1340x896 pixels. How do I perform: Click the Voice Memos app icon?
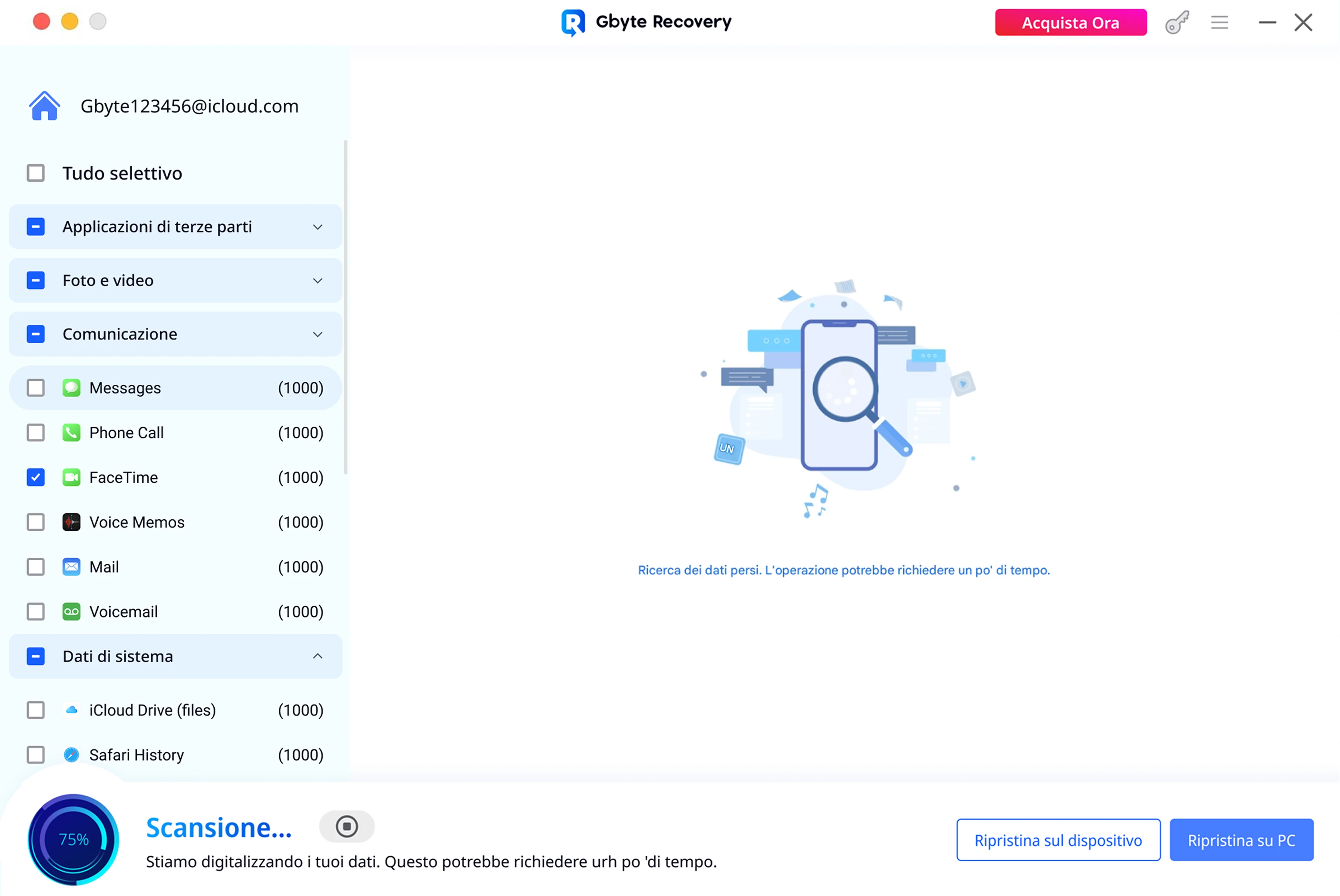pos(72,522)
